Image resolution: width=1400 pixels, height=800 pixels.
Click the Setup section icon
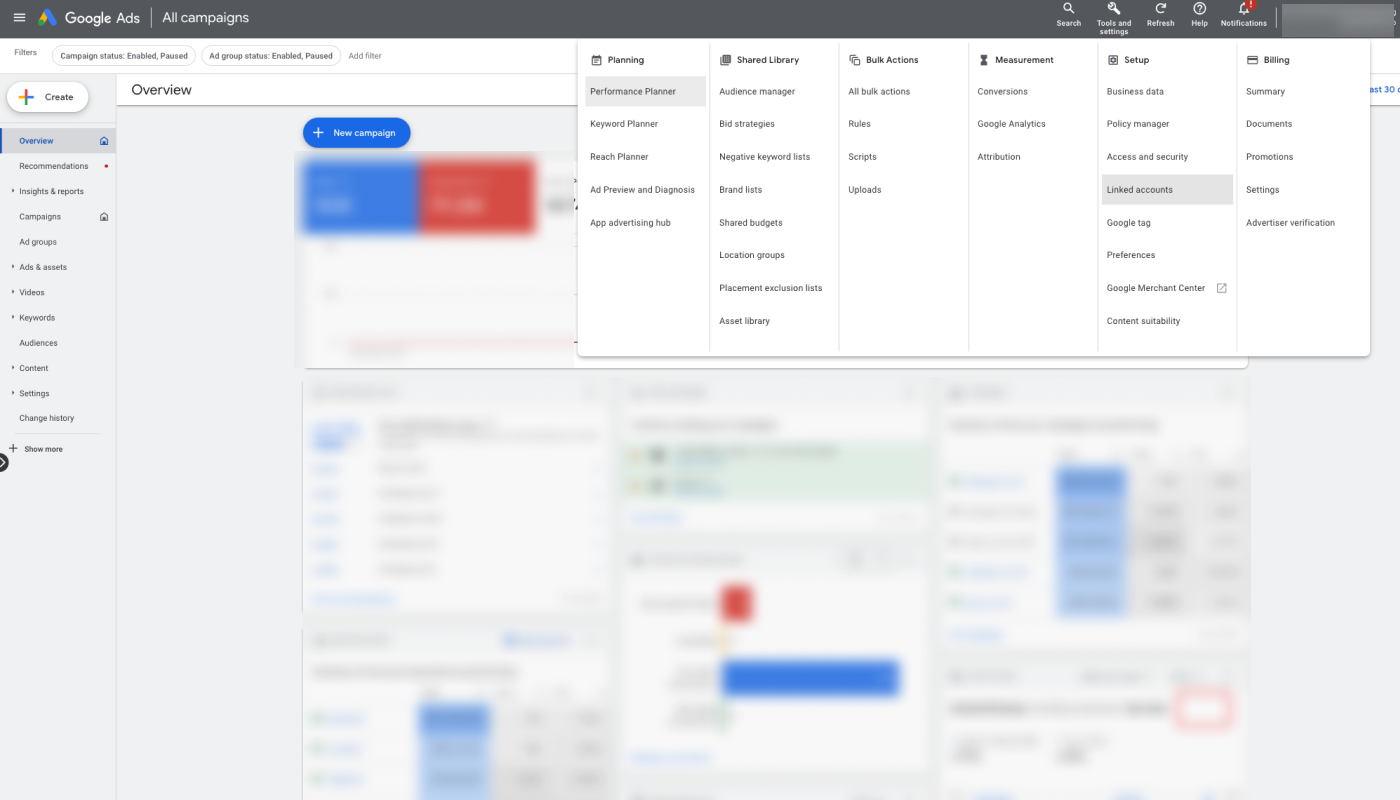(x=1112, y=60)
